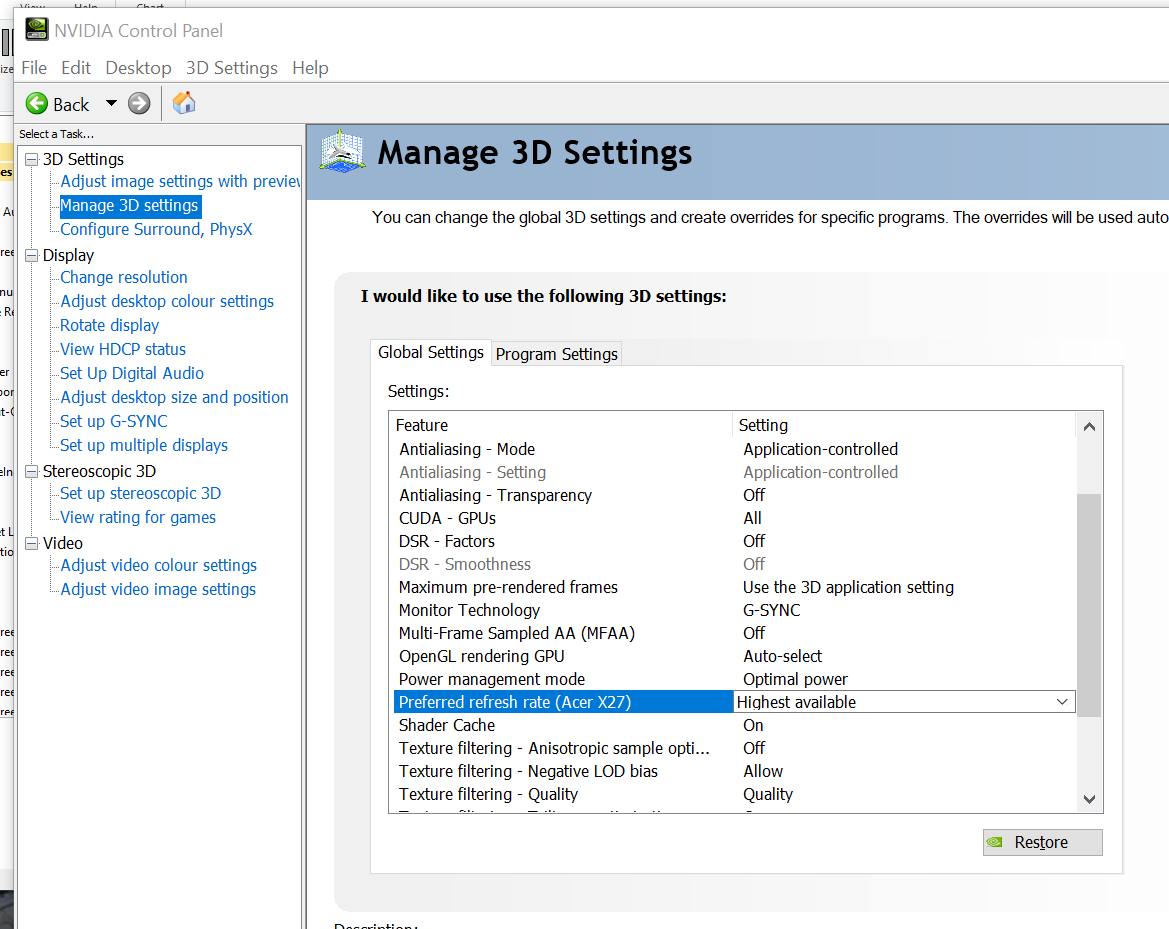Screen dimensions: 1169x929
Task: Open Adjust desktop colour settings
Action: 167,301
